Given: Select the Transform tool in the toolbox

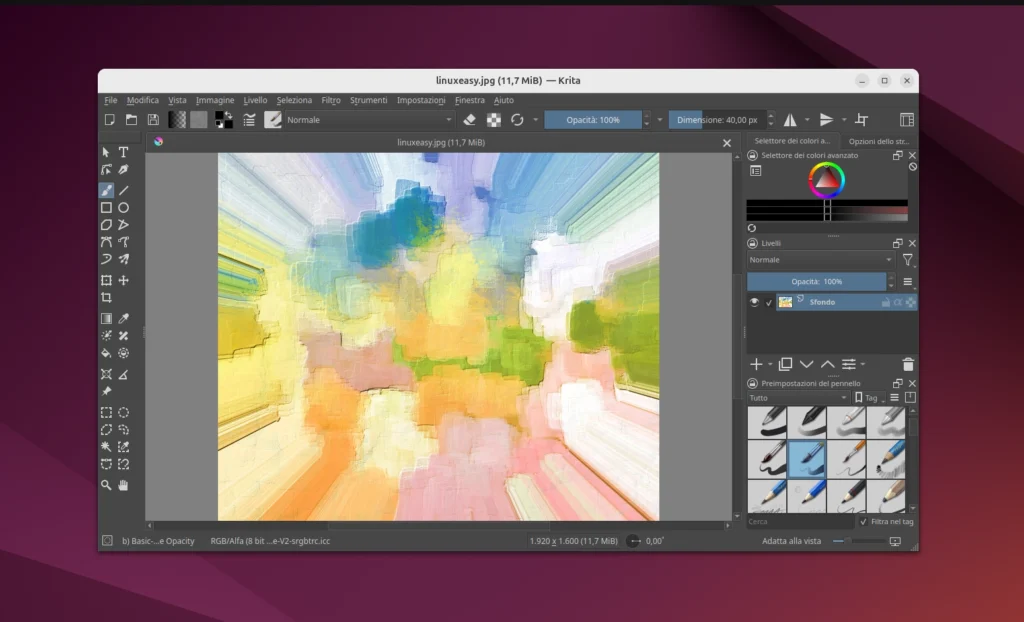Looking at the screenshot, I should [106, 281].
